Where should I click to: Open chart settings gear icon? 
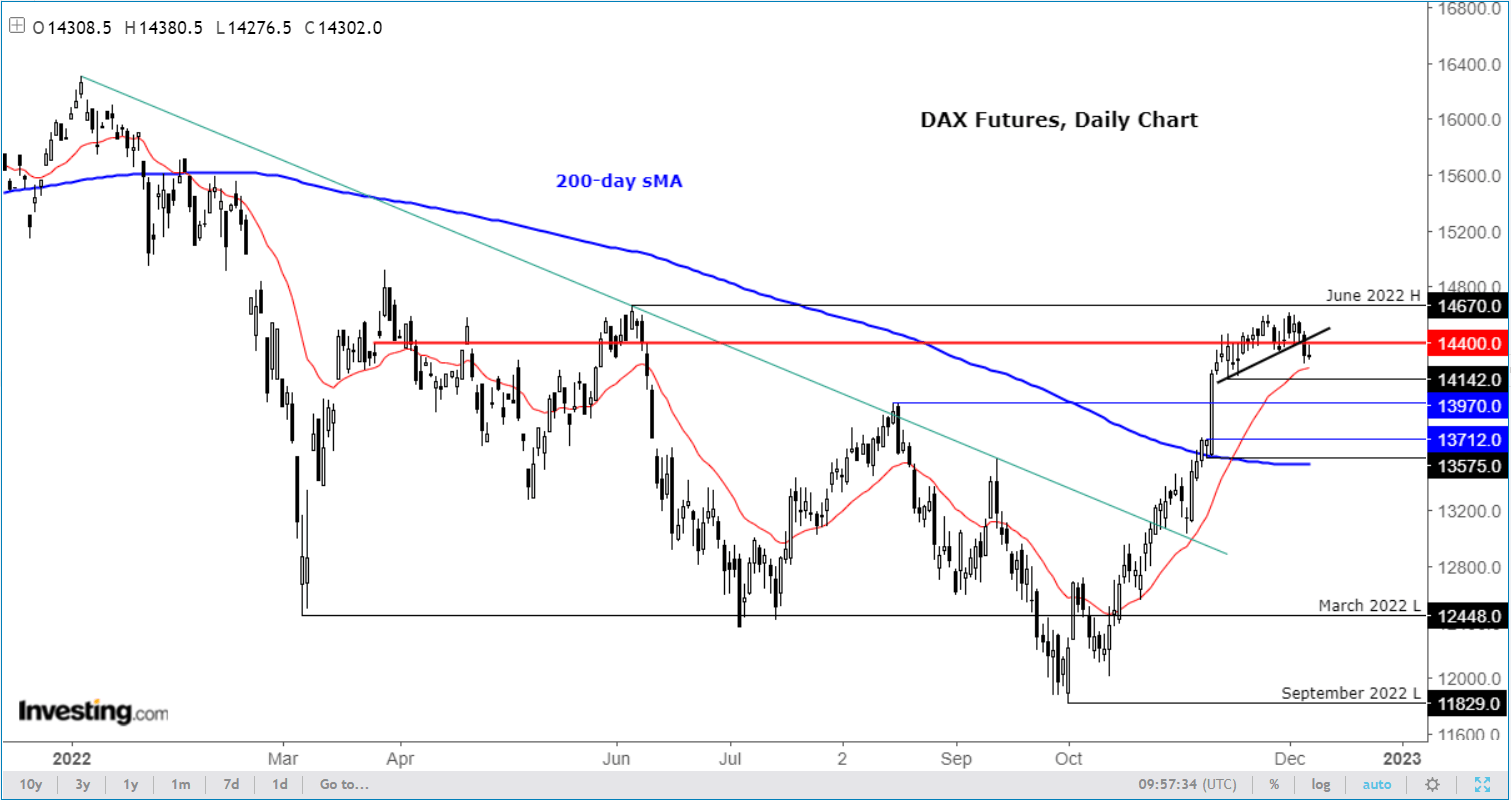(x=1433, y=785)
